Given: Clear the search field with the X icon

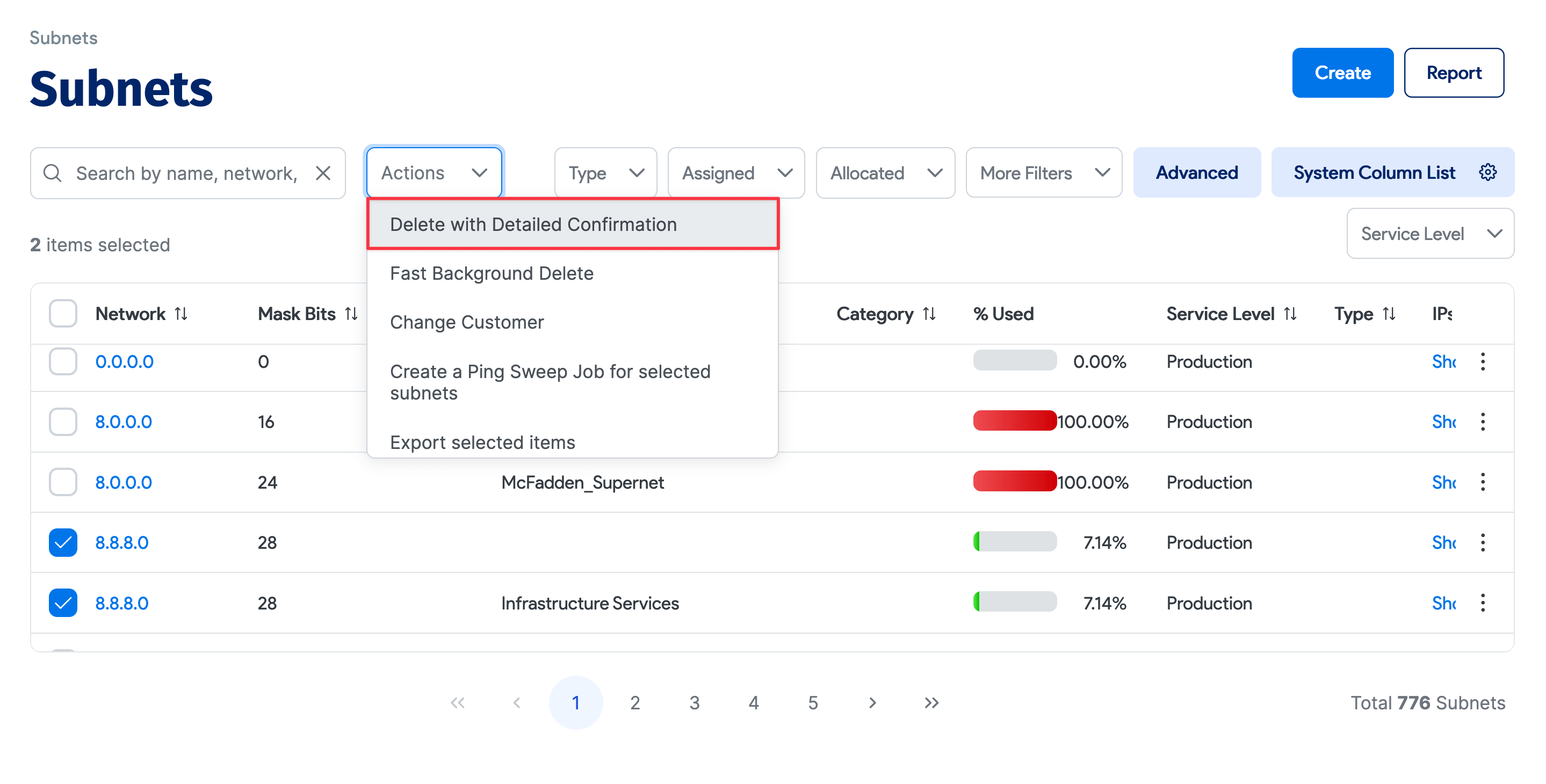Looking at the screenshot, I should [x=323, y=173].
